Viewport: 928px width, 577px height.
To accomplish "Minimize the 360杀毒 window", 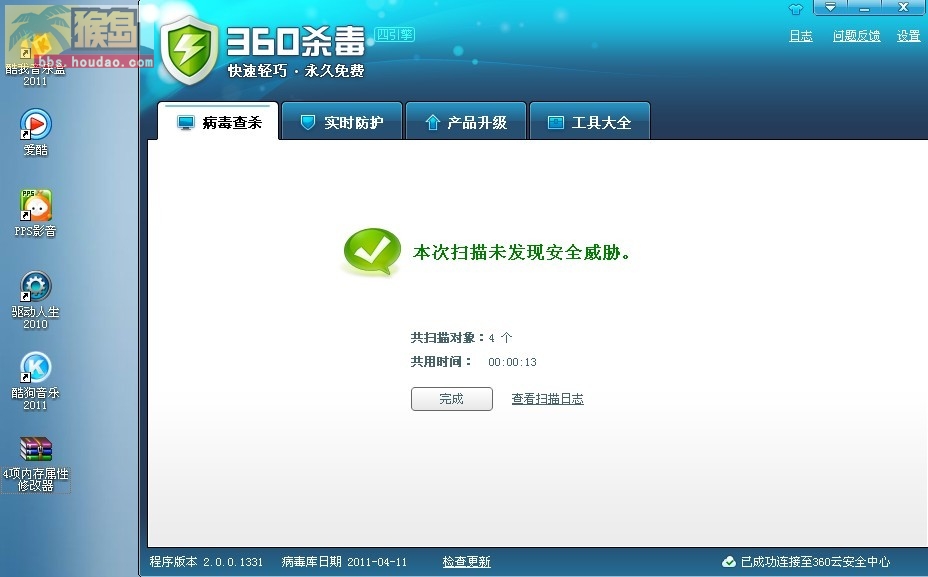I will [865, 7].
